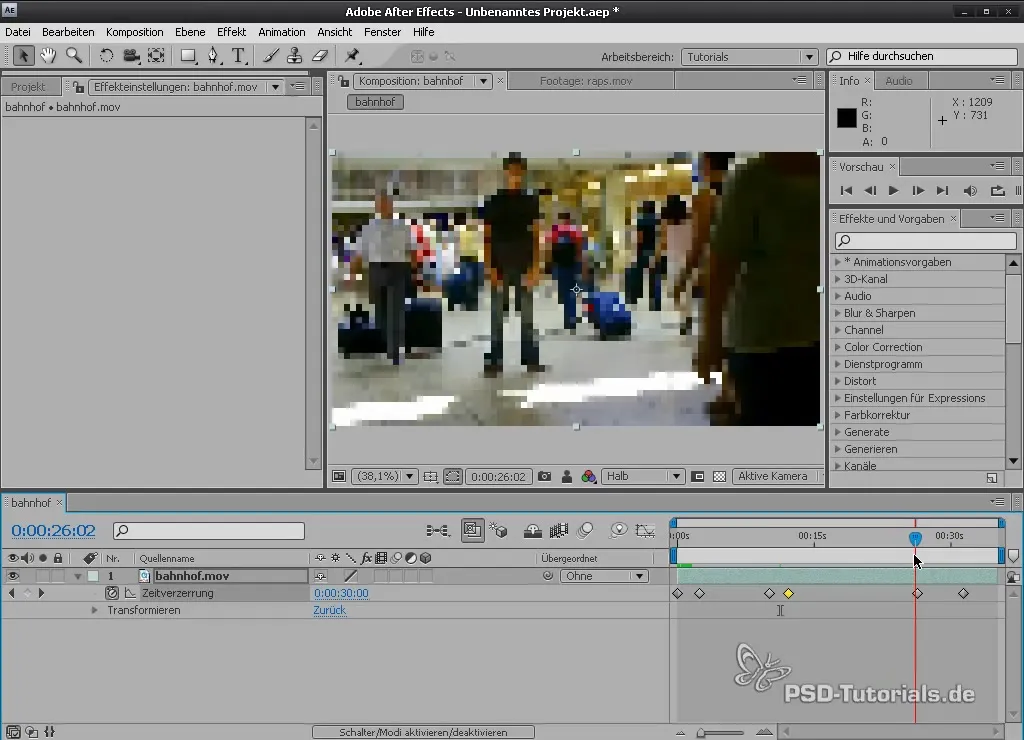Toggle audio mute in Vorschau panel
This screenshot has width=1024, height=740.
tap(970, 191)
